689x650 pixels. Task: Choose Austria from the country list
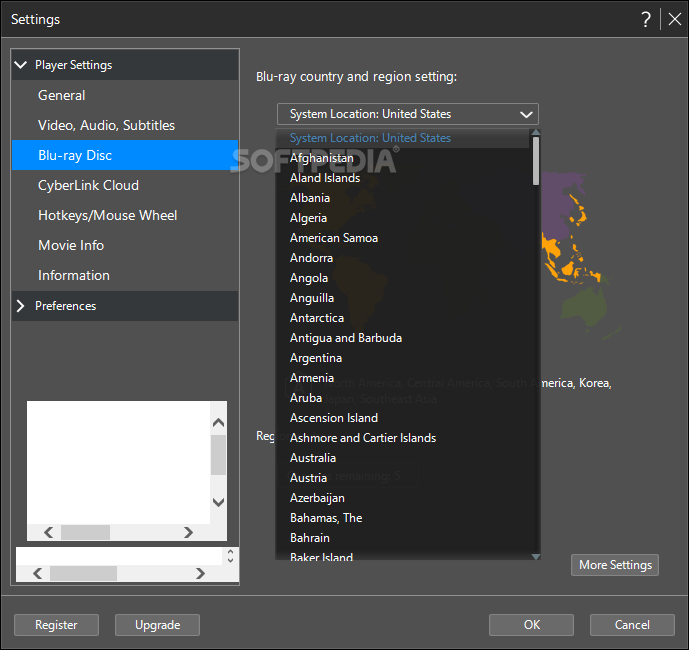tap(403, 478)
